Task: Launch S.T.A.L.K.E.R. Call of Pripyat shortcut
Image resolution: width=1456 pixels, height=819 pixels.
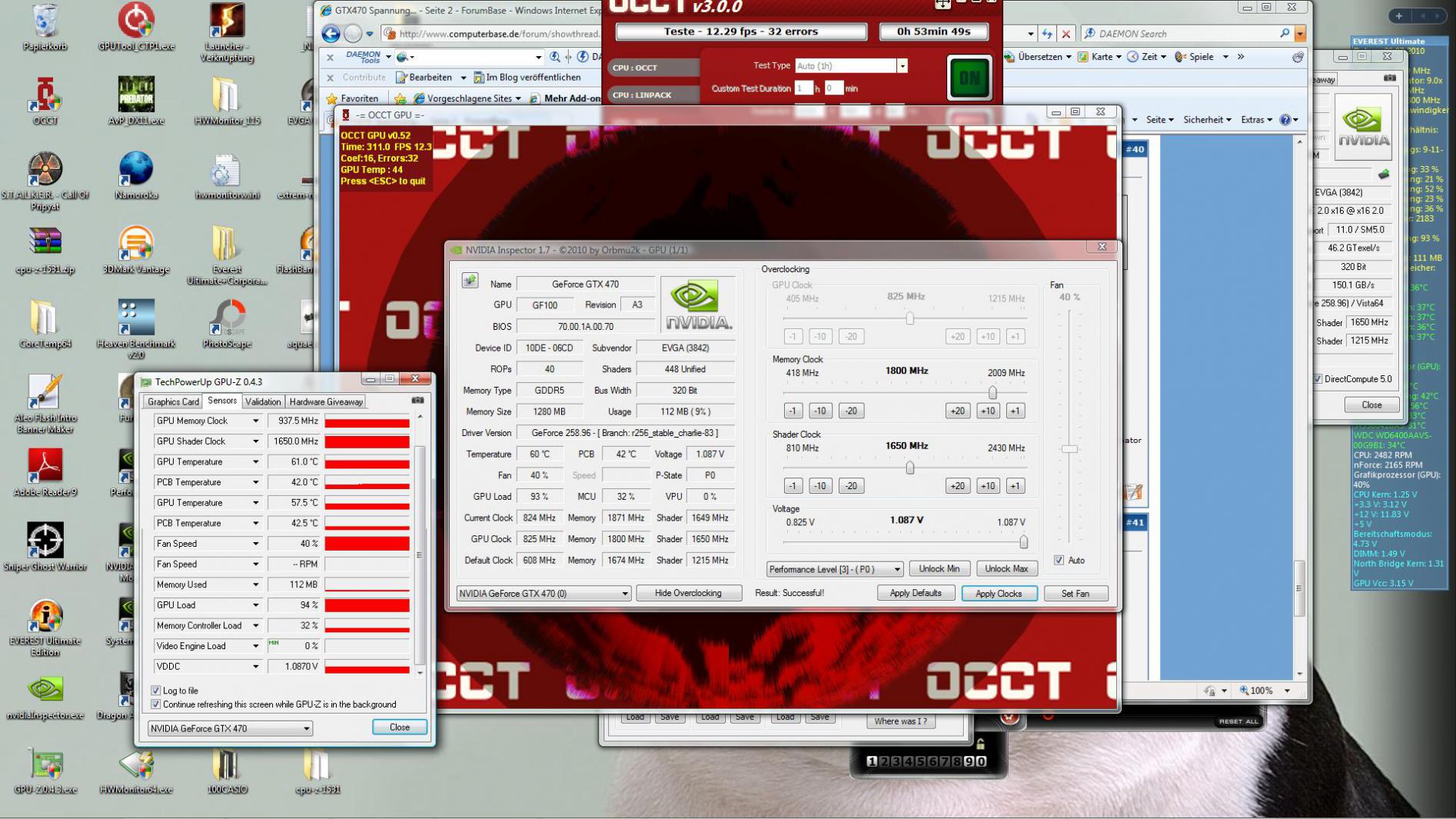Action: click(45, 181)
